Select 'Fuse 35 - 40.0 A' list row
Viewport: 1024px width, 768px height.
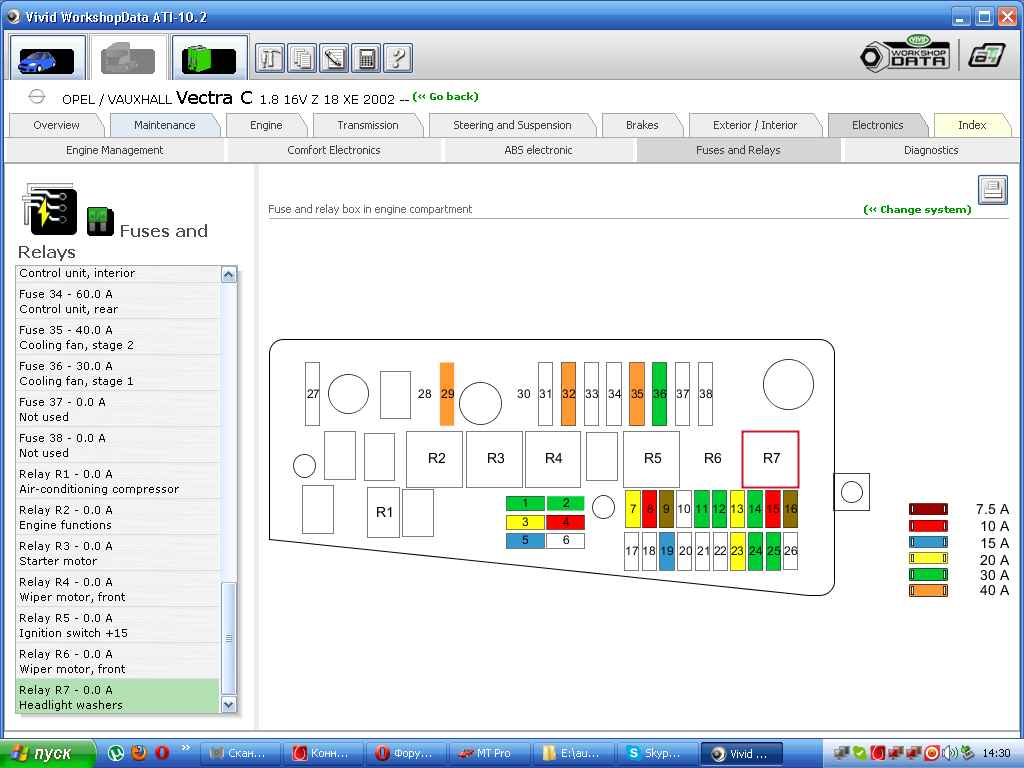point(118,338)
